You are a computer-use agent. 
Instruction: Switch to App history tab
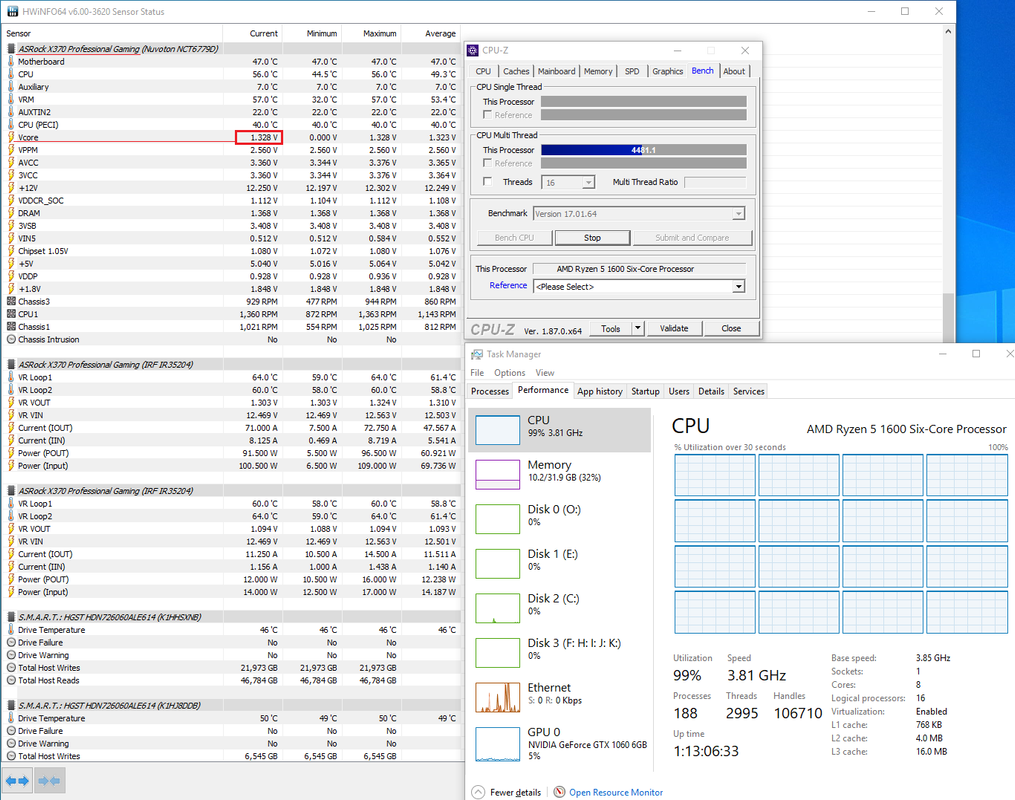pyautogui.click(x=600, y=392)
